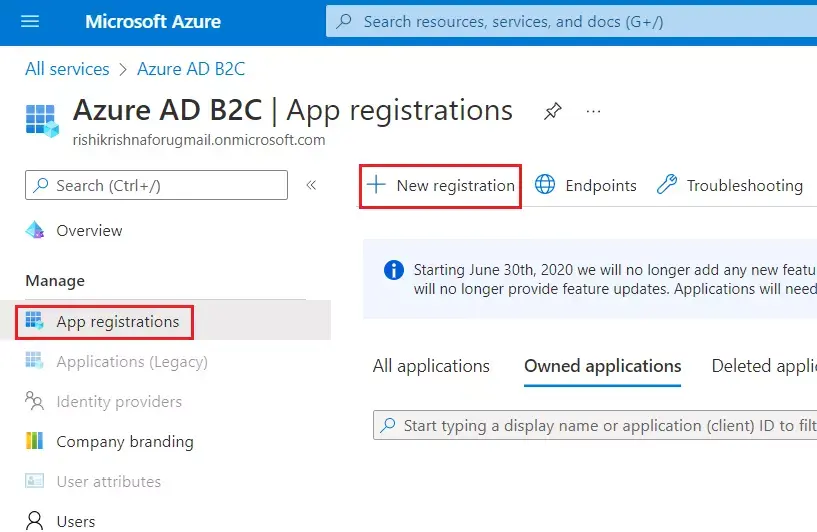Screen dimensions: 817x532
Task: Click the App registrations grid icon
Action: tap(34, 320)
